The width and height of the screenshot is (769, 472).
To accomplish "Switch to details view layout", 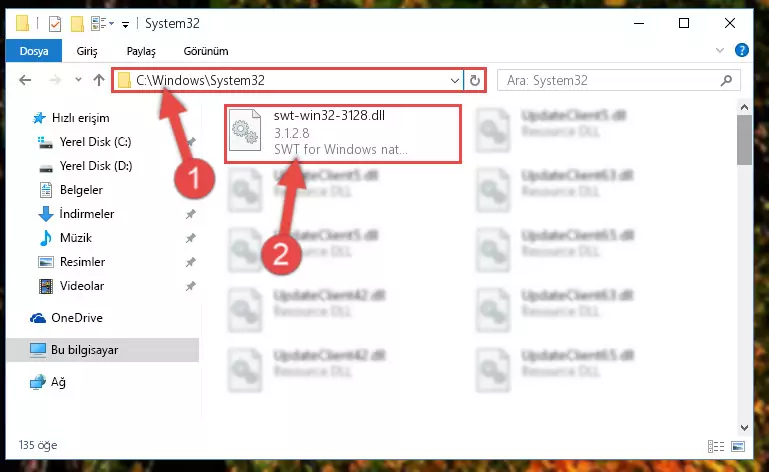I will (716, 446).
